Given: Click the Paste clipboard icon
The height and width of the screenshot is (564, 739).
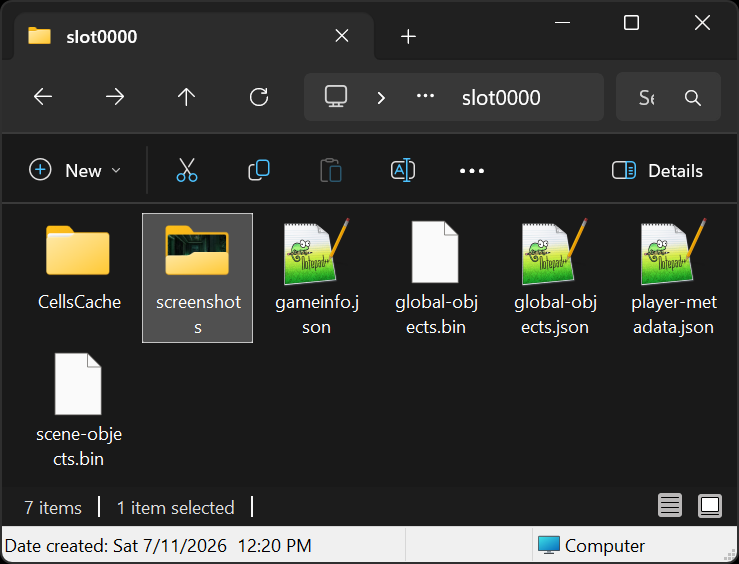Looking at the screenshot, I should pyautogui.click(x=331, y=170).
